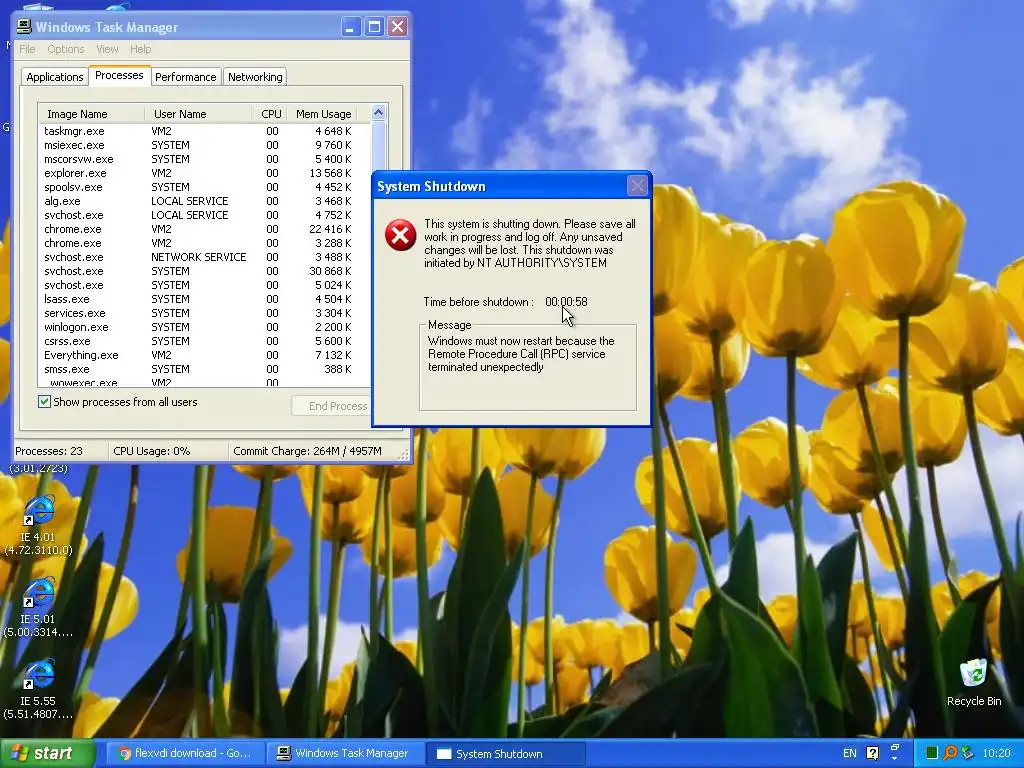
Task: Open the language bar options arrow
Action: [895, 758]
